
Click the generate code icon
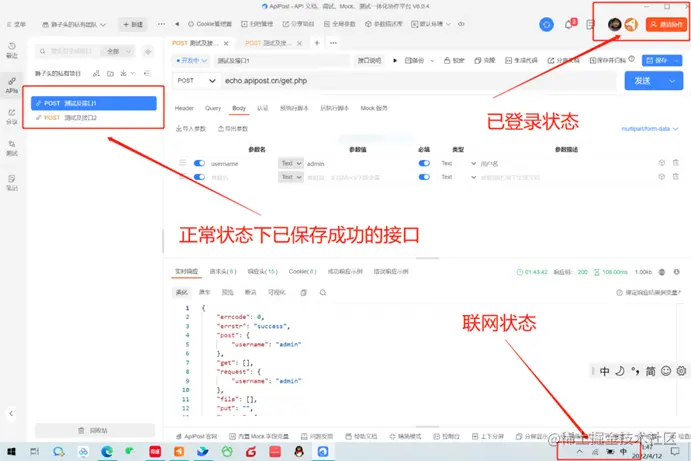pyautogui.click(x=508, y=60)
